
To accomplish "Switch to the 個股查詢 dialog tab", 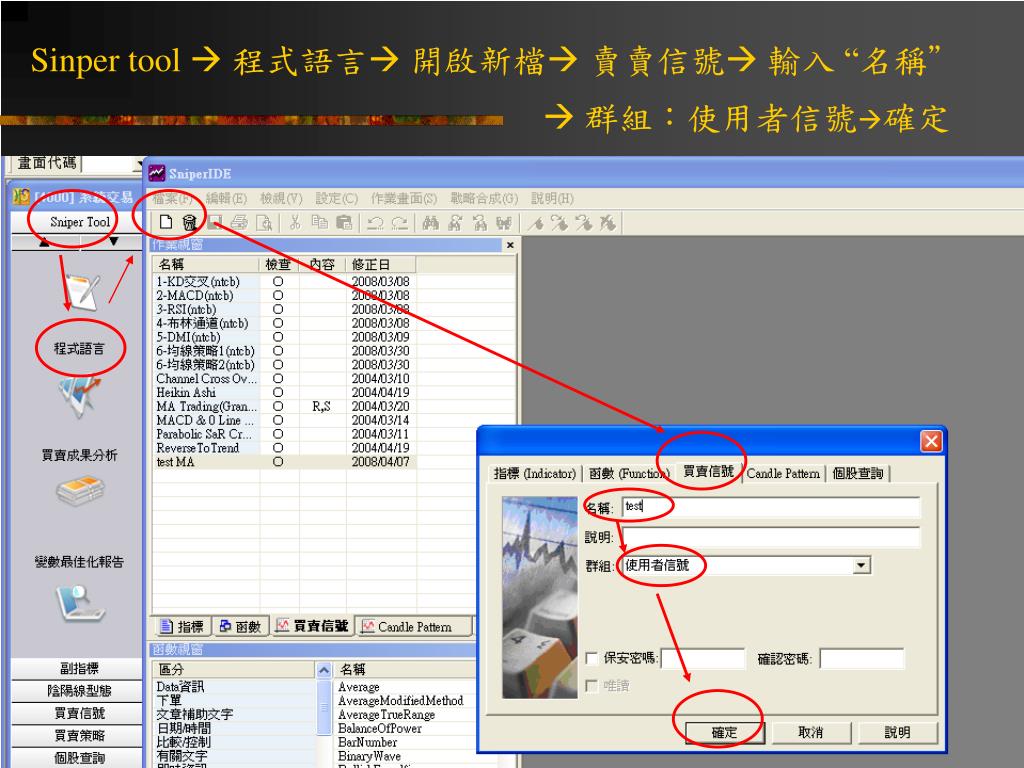I will pyautogui.click(x=857, y=473).
